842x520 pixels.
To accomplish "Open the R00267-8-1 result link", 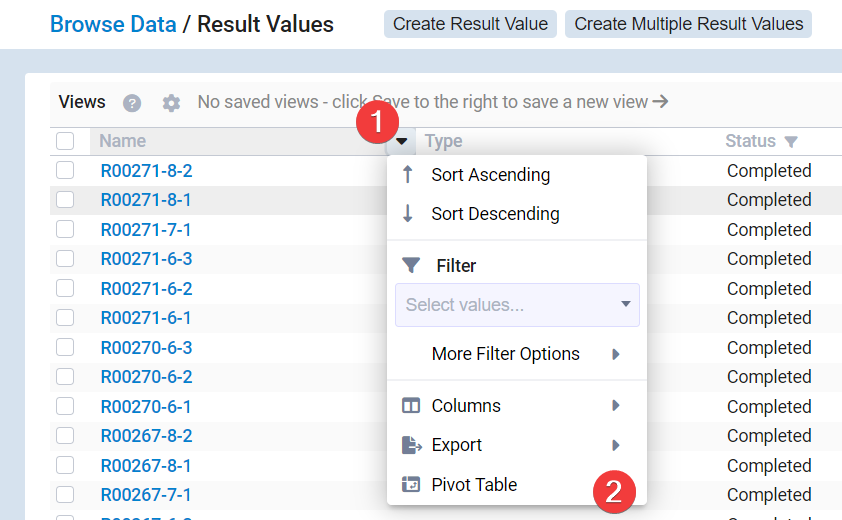I will click(x=146, y=466).
